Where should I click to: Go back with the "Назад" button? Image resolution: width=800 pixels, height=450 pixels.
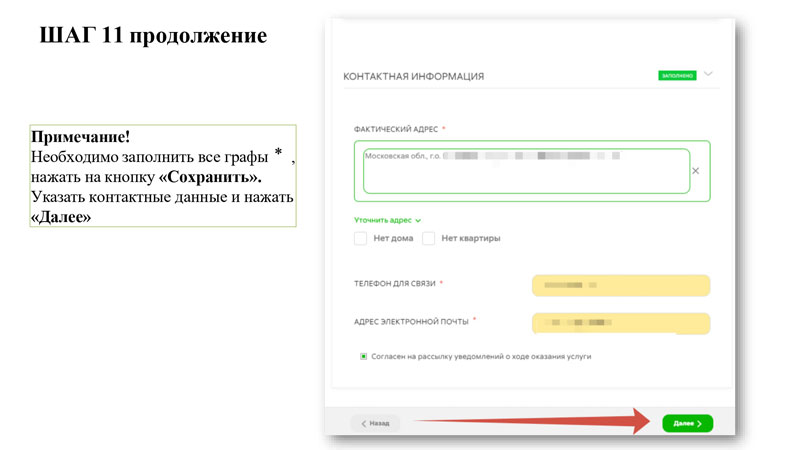click(x=375, y=423)
